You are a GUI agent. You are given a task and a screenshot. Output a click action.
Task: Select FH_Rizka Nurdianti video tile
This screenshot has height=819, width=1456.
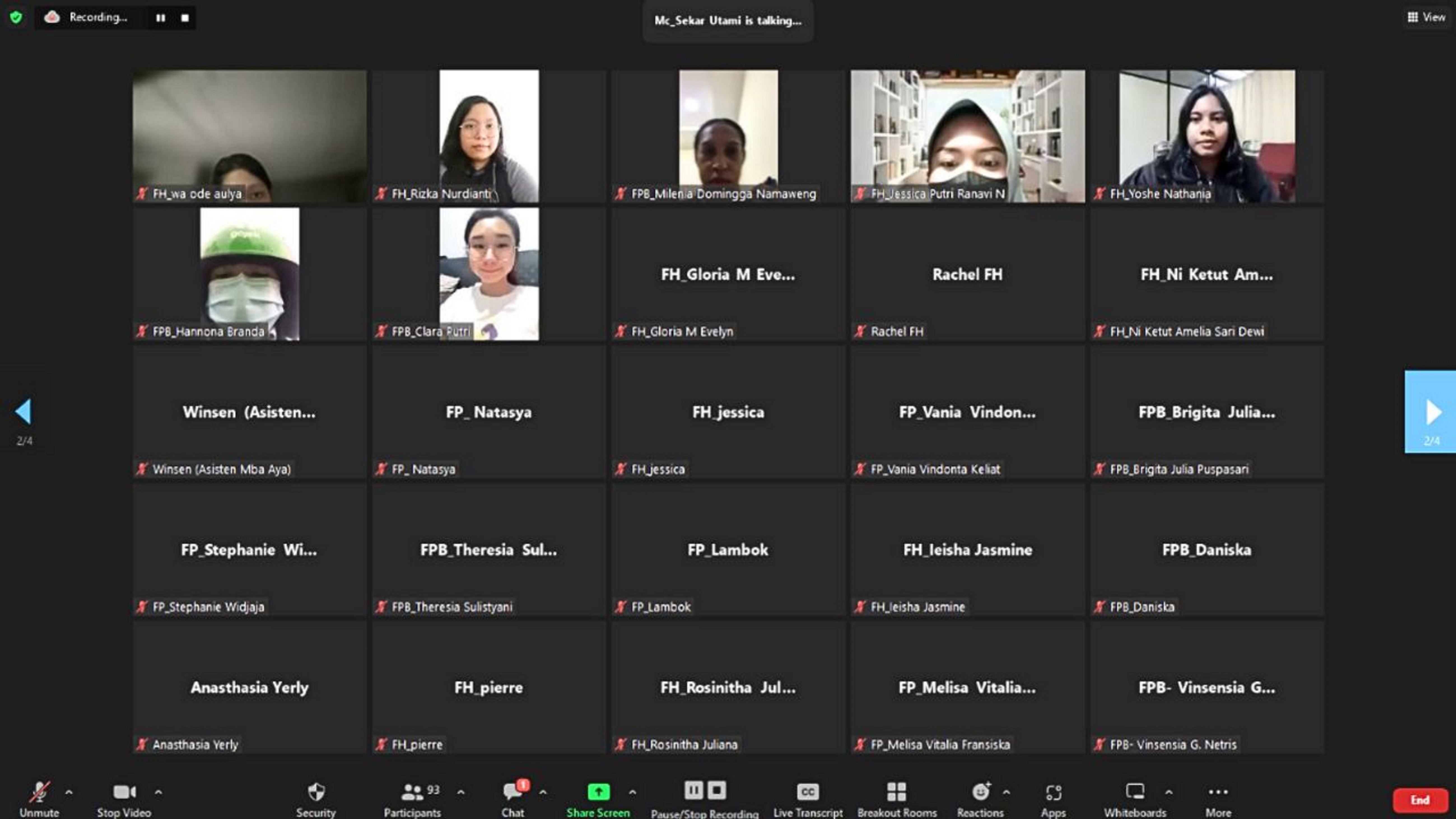(489, 136)
